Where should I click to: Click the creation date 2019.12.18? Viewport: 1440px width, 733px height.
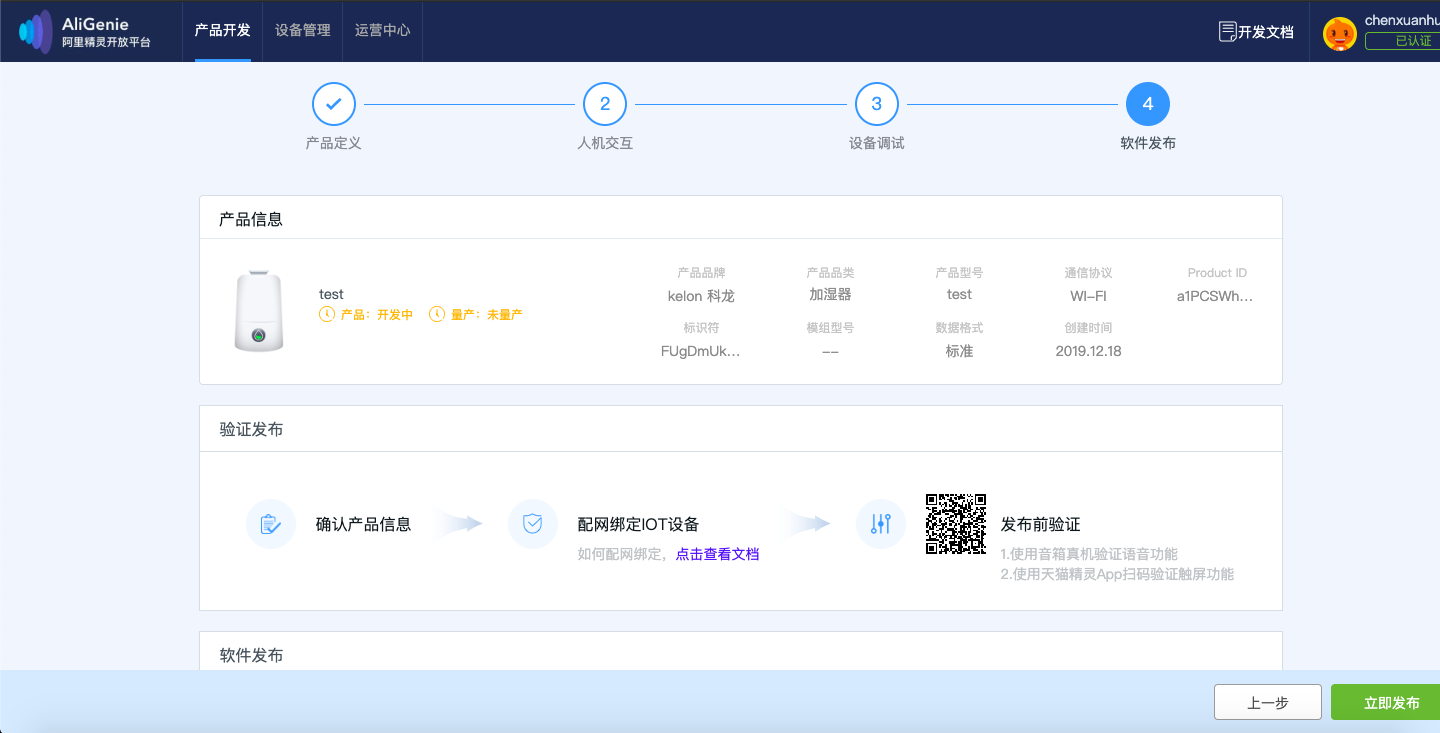pyautogui.click(x=1088, y=351)
